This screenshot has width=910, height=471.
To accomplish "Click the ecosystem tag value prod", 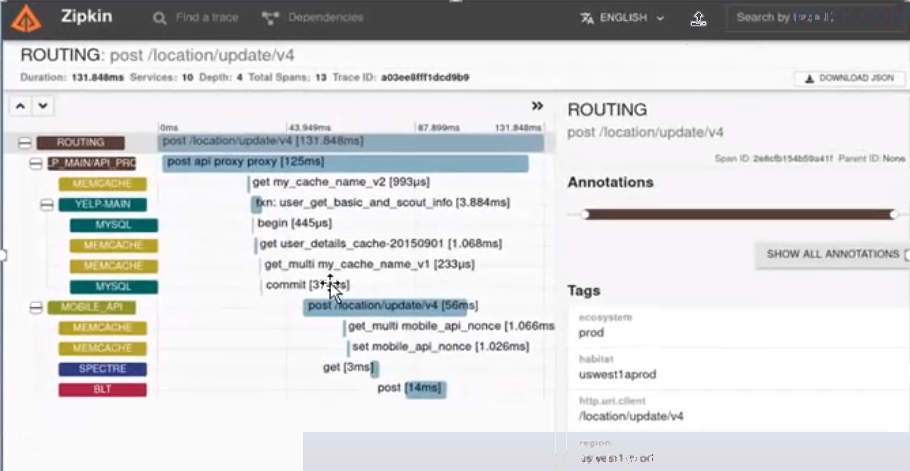I will (x=591, y=333).
